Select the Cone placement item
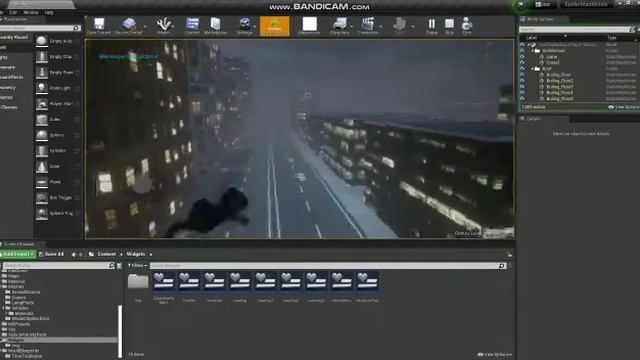 point(57,166)
